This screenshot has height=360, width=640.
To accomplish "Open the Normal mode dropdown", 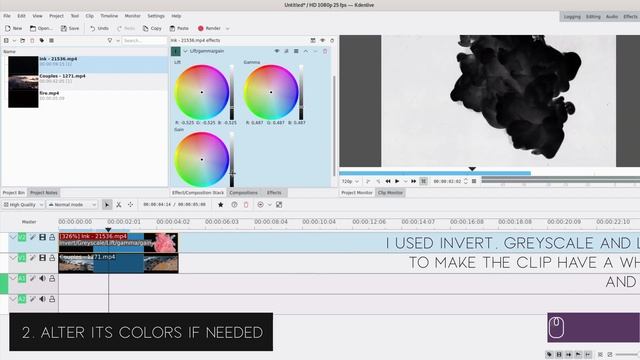I will [x=72, y=204].
